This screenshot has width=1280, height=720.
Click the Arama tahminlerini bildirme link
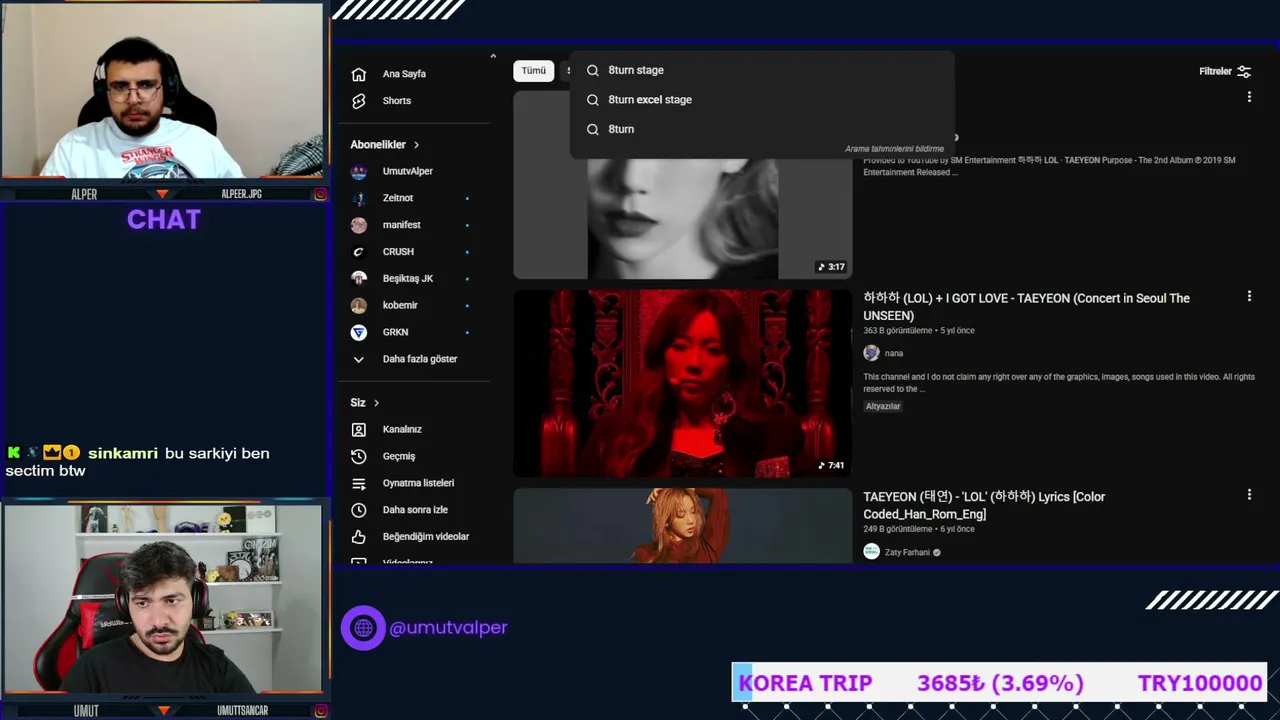(x=894, y=149)
